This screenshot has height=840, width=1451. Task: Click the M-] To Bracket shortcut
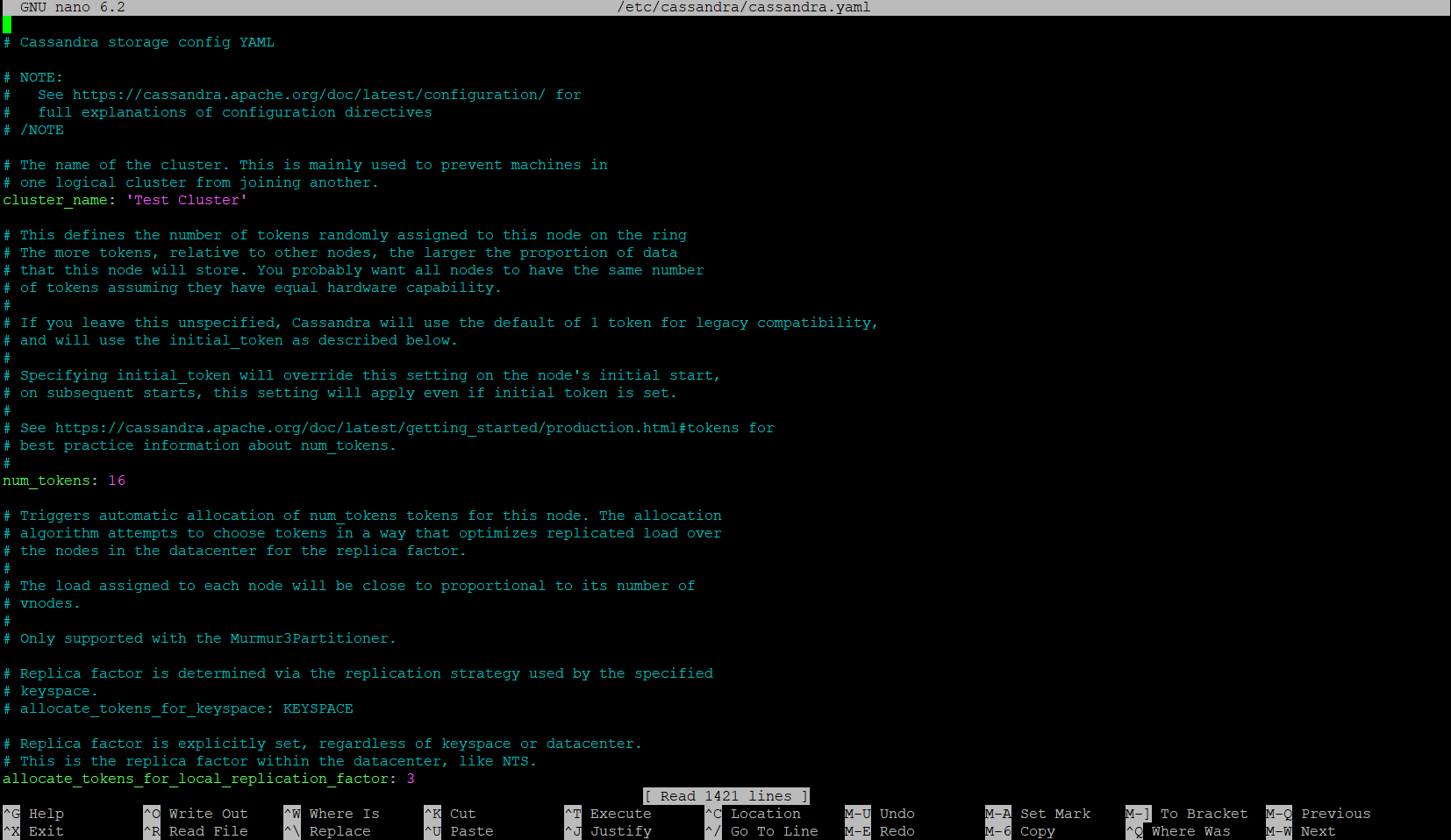click(x=1187, y=814)
